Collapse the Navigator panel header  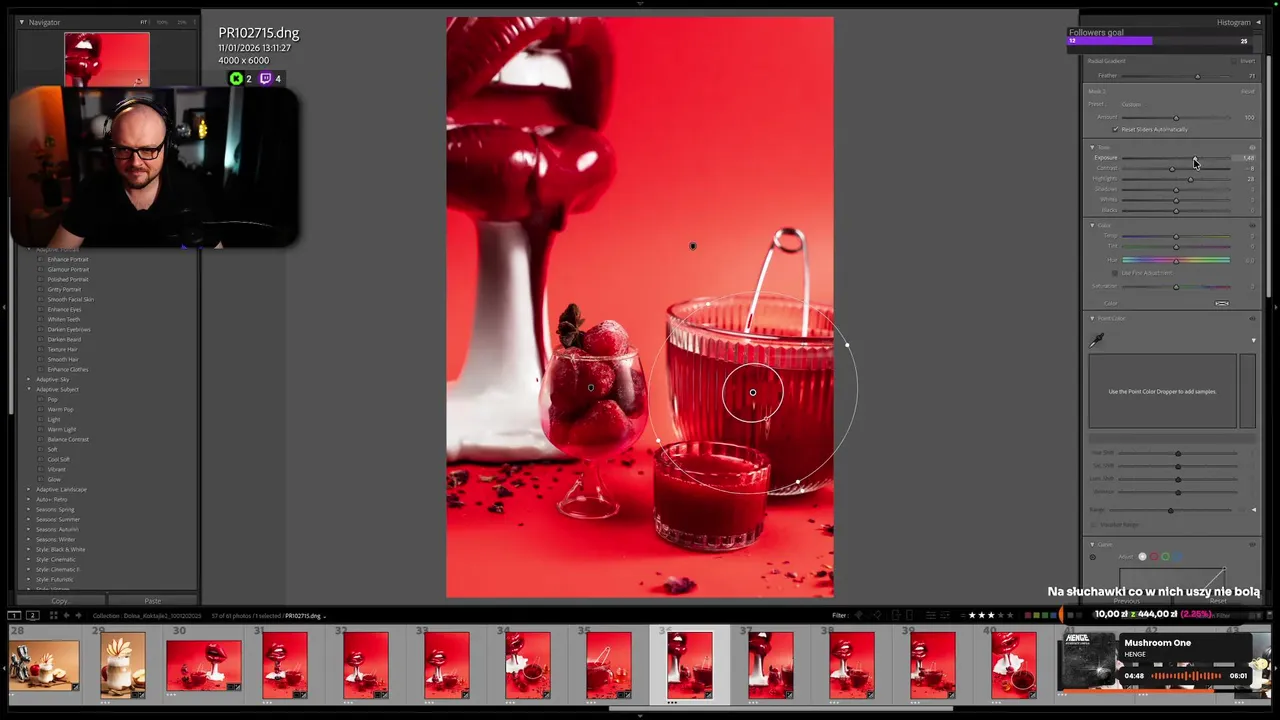point(24,22)
